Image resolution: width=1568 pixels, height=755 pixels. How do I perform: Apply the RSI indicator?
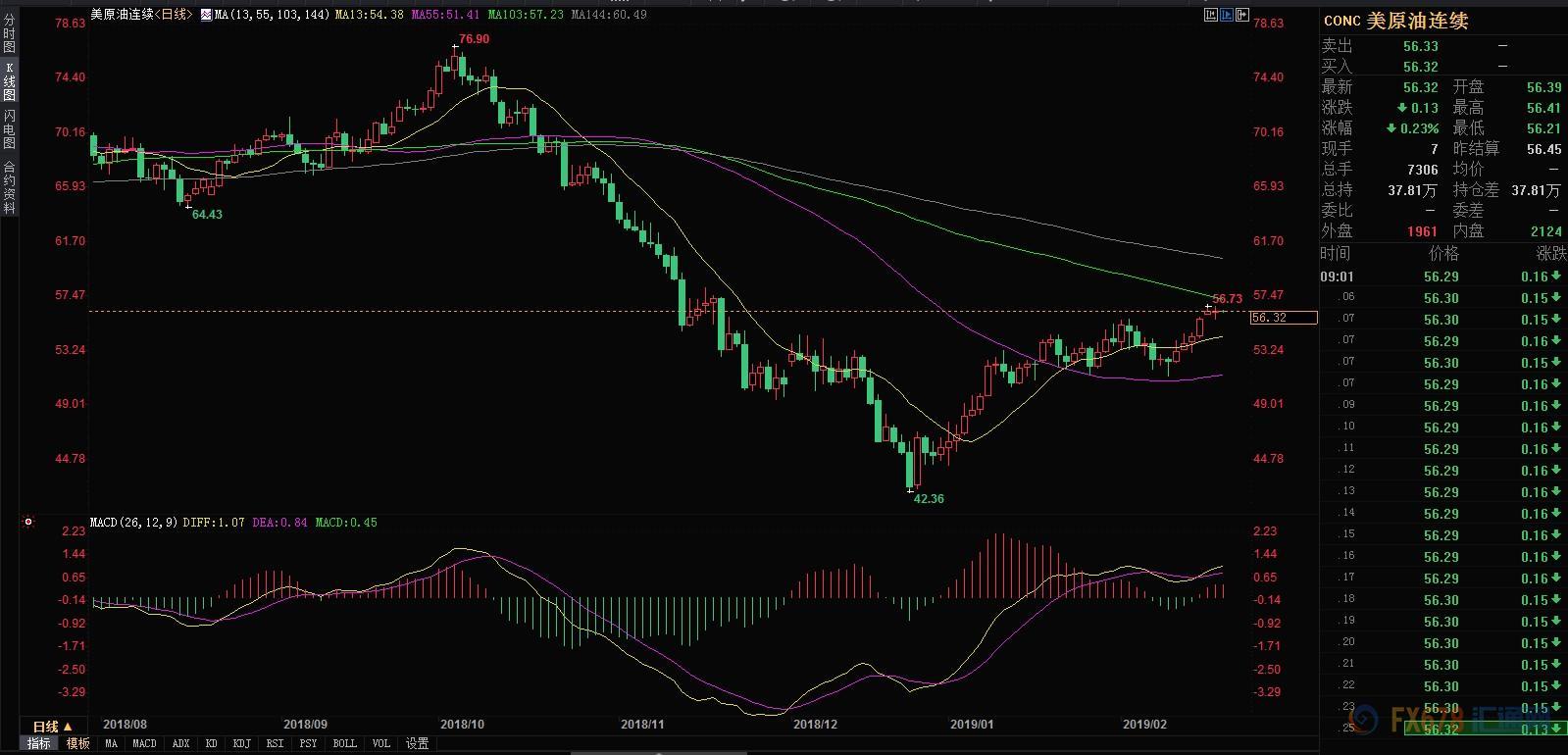(276, 744)
